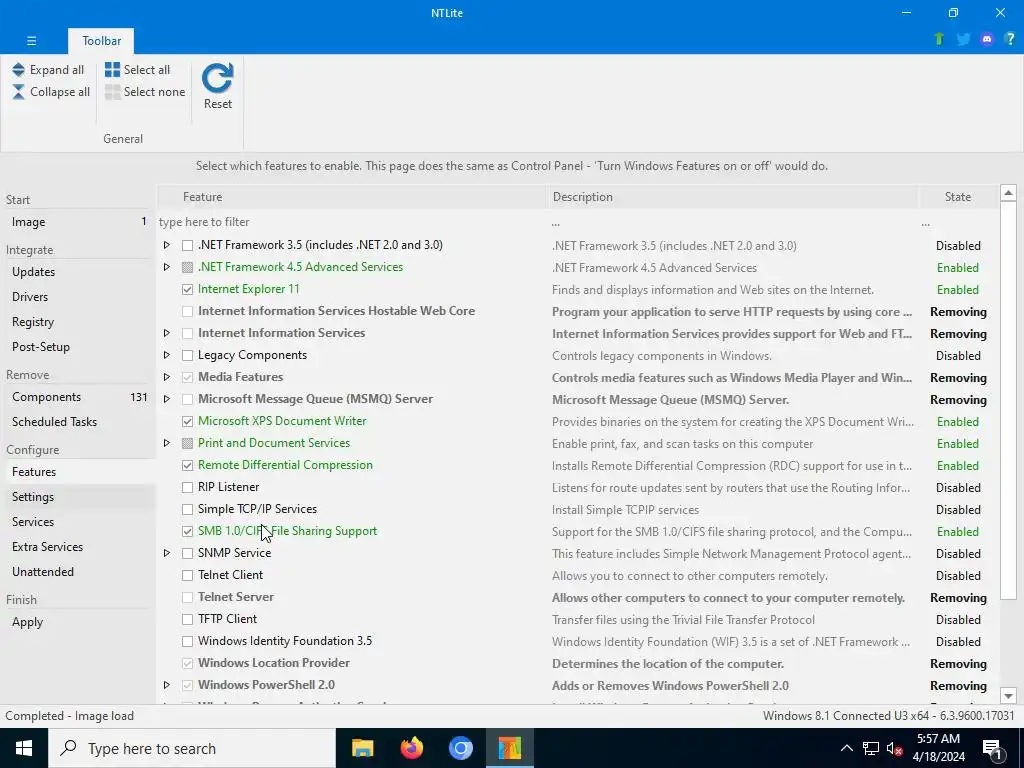1024x768 pixels.
Task: Open the notification center icon
Action: click(x=993, y=749)
